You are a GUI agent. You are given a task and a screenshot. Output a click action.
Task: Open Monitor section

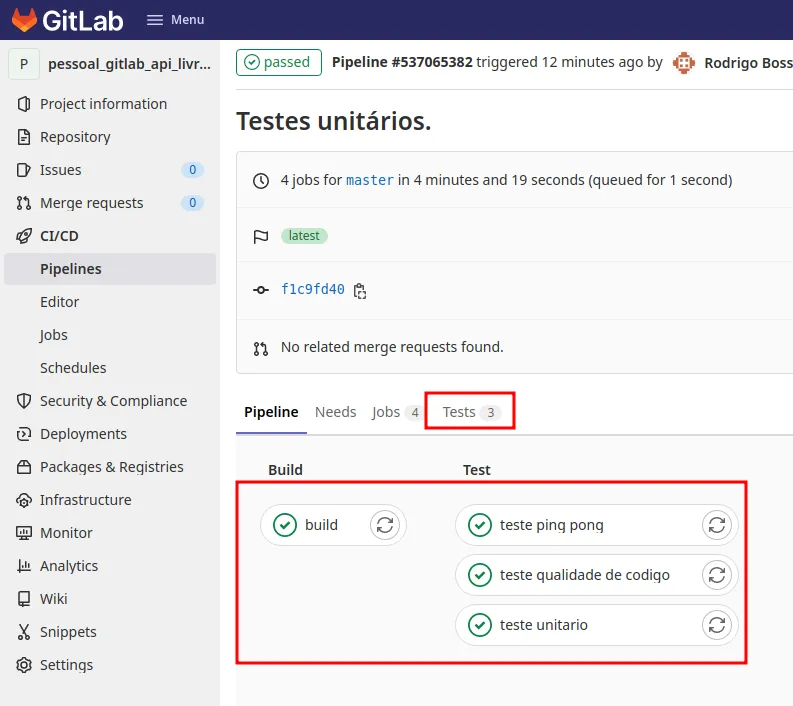coord(66,533)
